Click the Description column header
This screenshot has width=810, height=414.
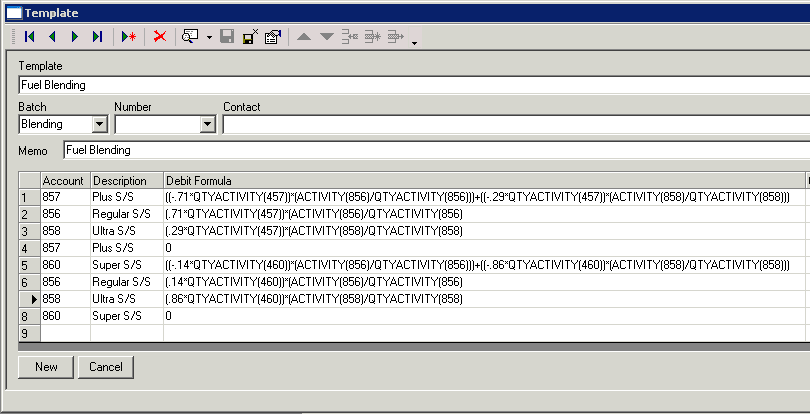tap(127, 181)
